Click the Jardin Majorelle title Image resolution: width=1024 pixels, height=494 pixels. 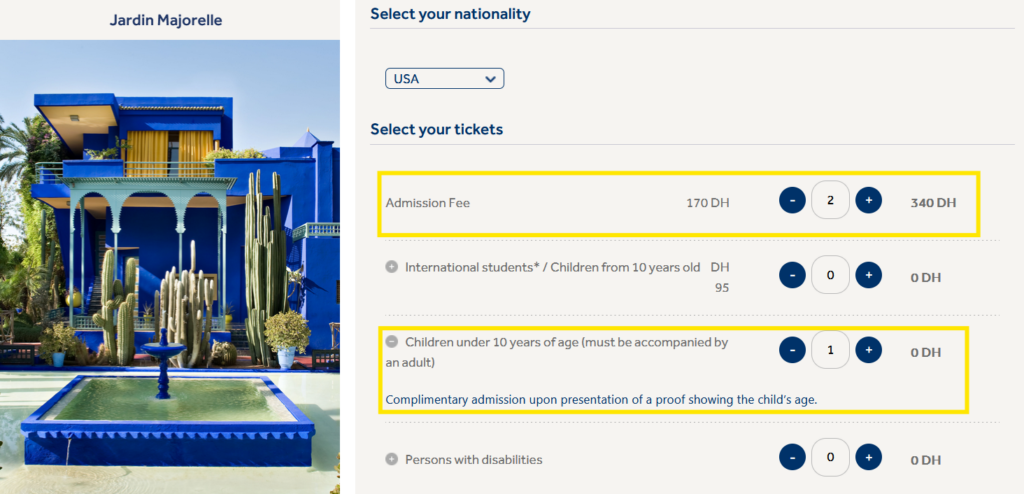click(166, 20)
